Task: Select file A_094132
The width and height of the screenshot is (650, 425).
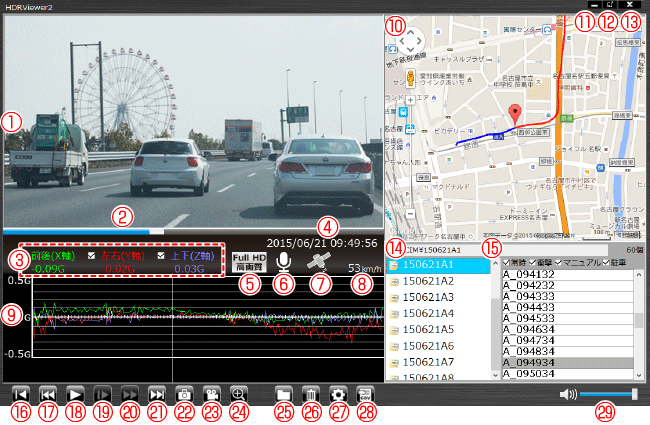Action: pos(568,274)
